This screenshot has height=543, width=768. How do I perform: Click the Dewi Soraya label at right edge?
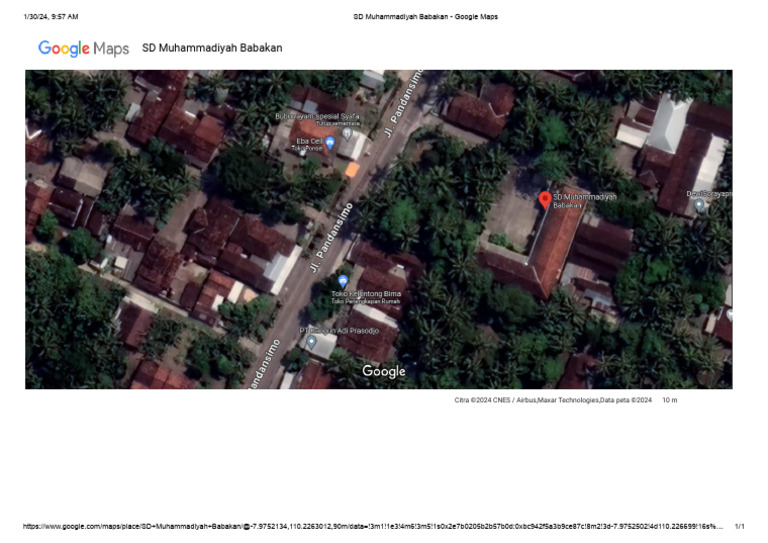709,194
